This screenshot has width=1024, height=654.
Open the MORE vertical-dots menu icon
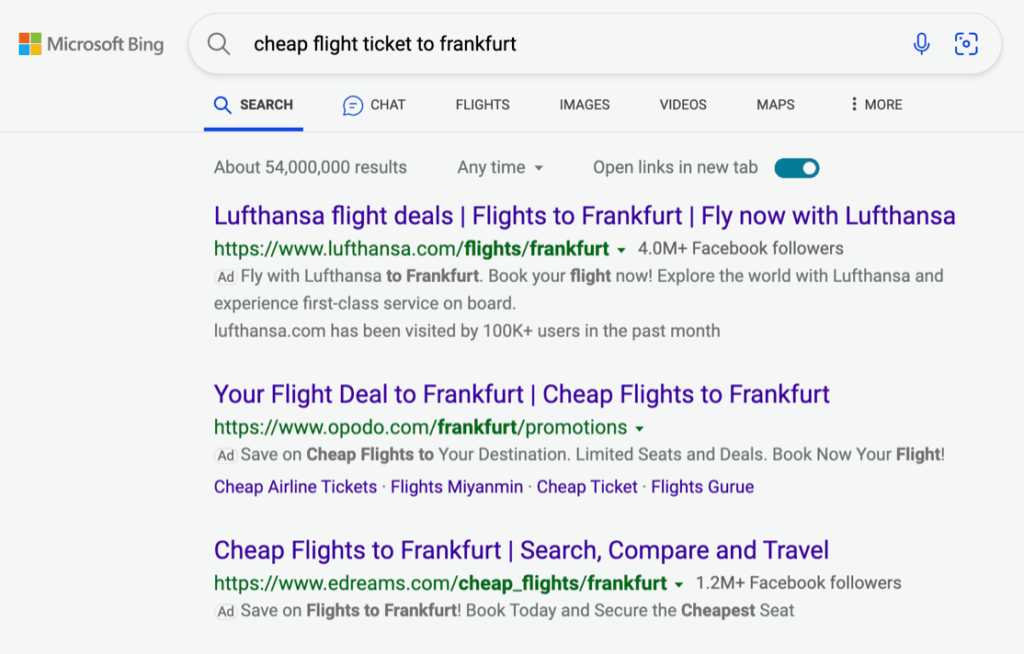pos(853,104)
